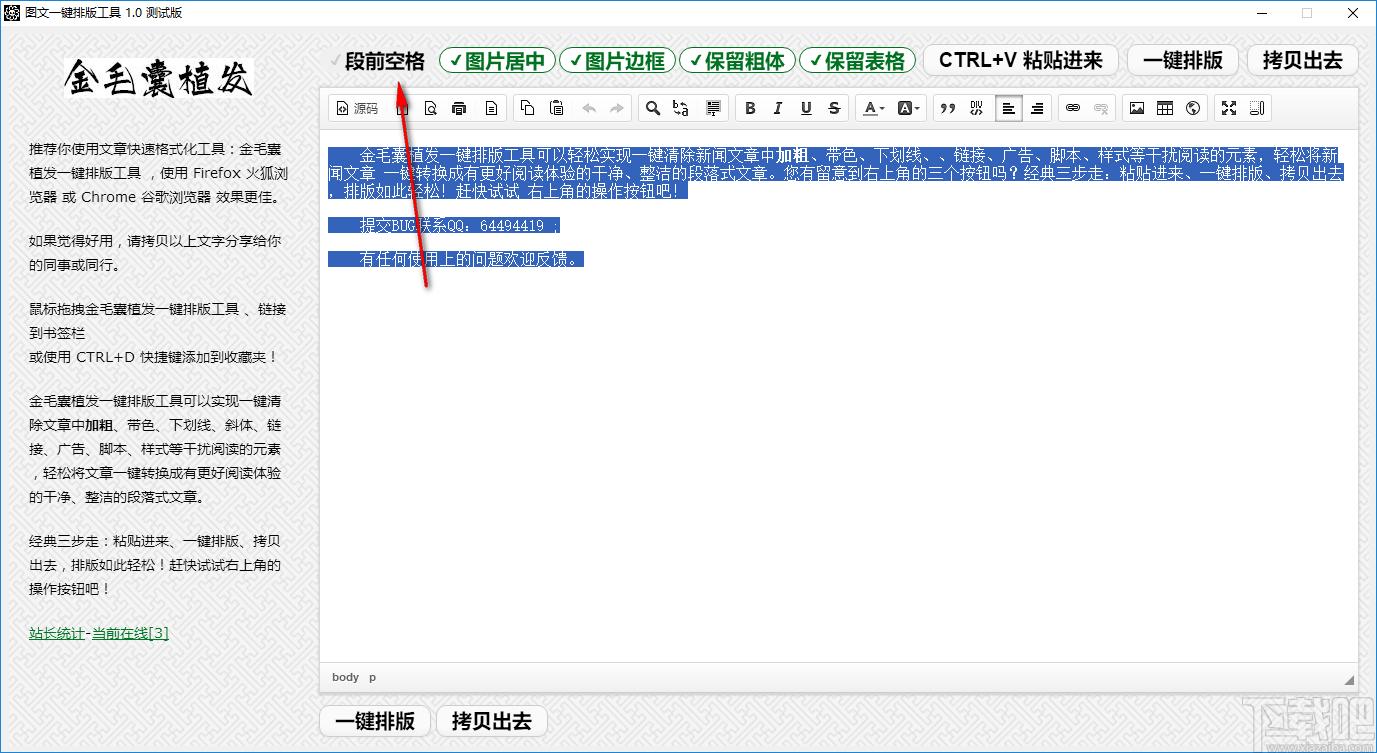Image resolution: width=1377 pixels, height=753 pixels.
Task: Click the 金毛囊植发 logo image
Action: pyautogui.click(x=160, y=78)
